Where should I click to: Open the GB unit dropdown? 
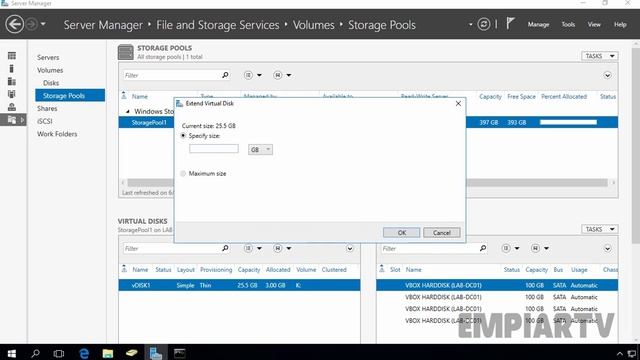(x=260, y=149)
